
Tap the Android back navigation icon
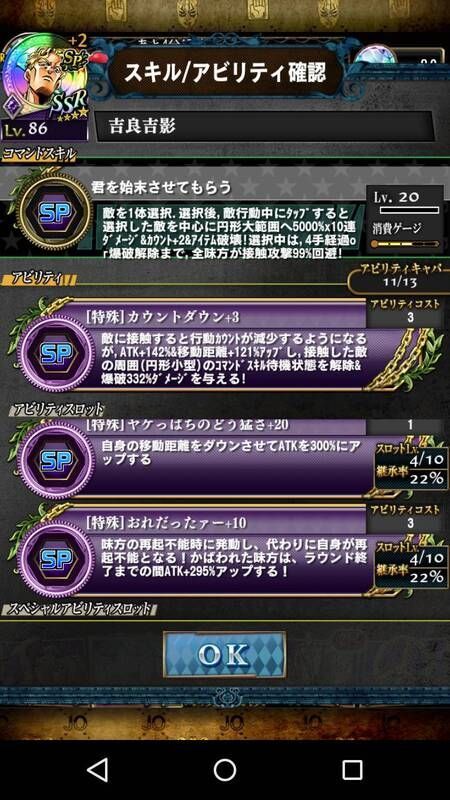pos(97,769)
